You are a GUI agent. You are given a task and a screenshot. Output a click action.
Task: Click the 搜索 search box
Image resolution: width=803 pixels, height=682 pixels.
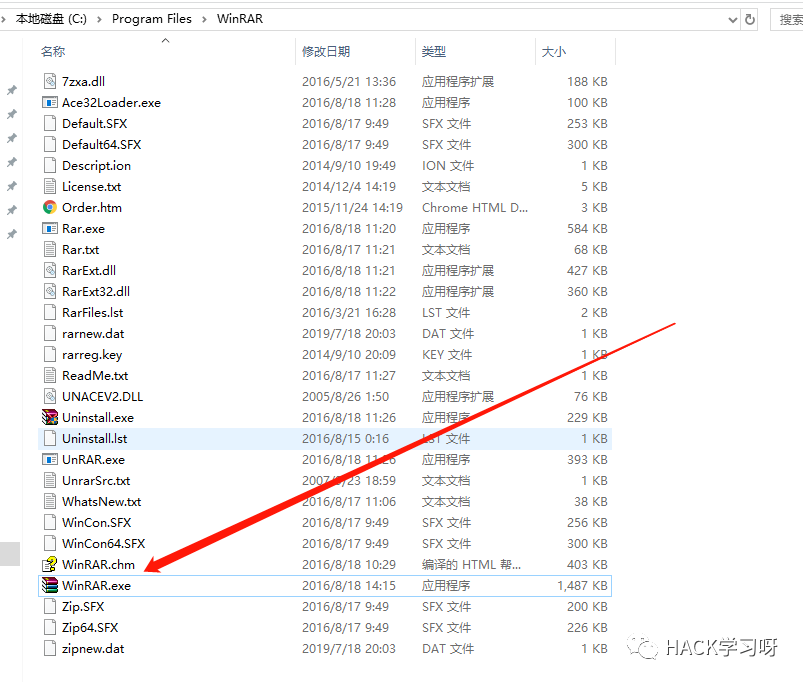pyautogui.click(x=787, y=20)
